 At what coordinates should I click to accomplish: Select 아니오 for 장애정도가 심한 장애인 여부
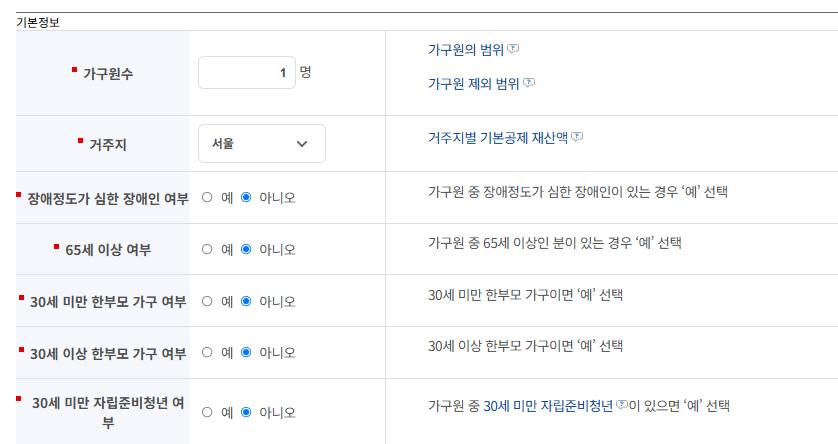[x=246, y=197]
